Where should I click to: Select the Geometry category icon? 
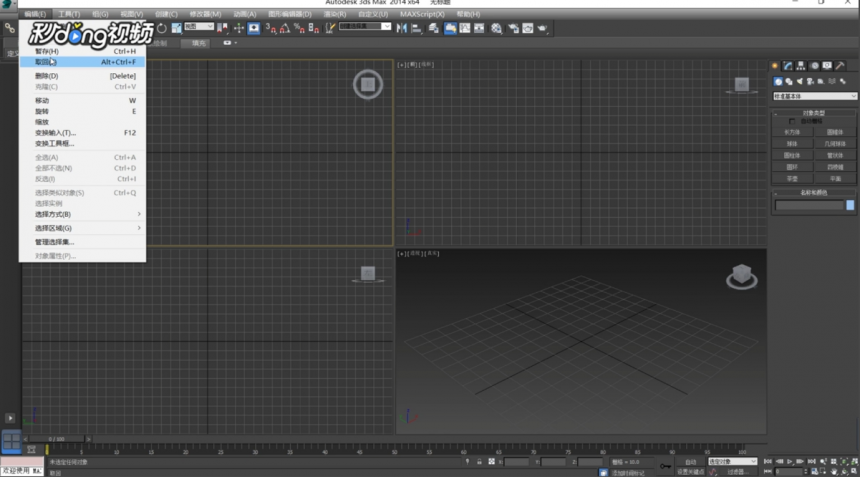tap(778, 82)
